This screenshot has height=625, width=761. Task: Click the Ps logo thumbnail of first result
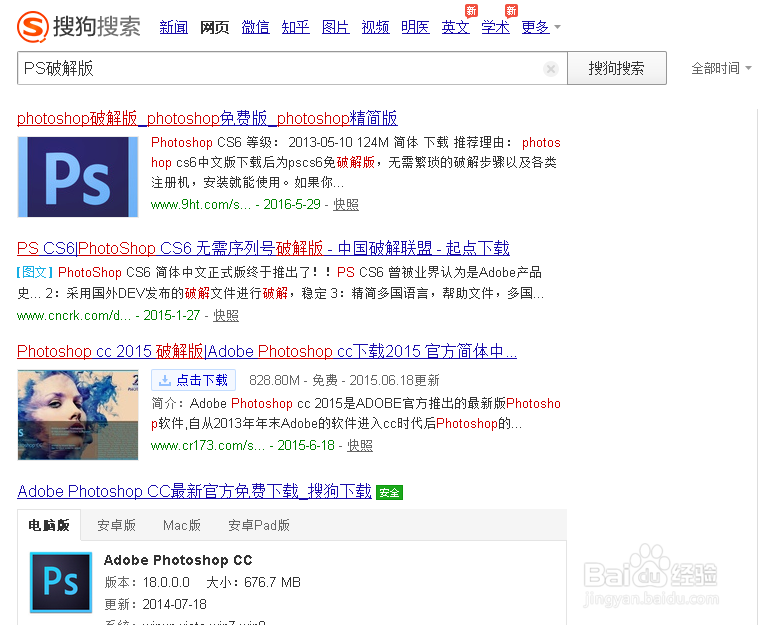point(78,177)
